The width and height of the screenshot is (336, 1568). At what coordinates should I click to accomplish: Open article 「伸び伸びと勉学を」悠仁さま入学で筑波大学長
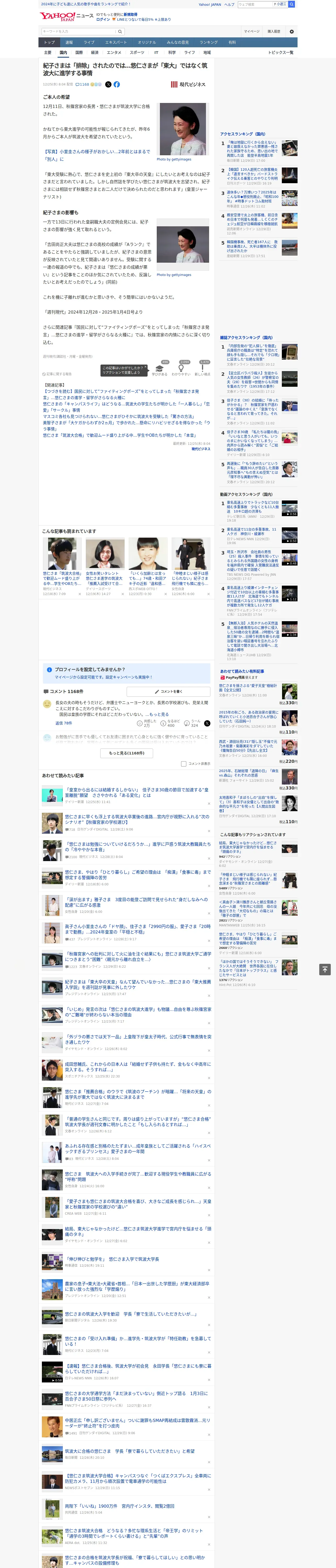(x=112, y=1259)
